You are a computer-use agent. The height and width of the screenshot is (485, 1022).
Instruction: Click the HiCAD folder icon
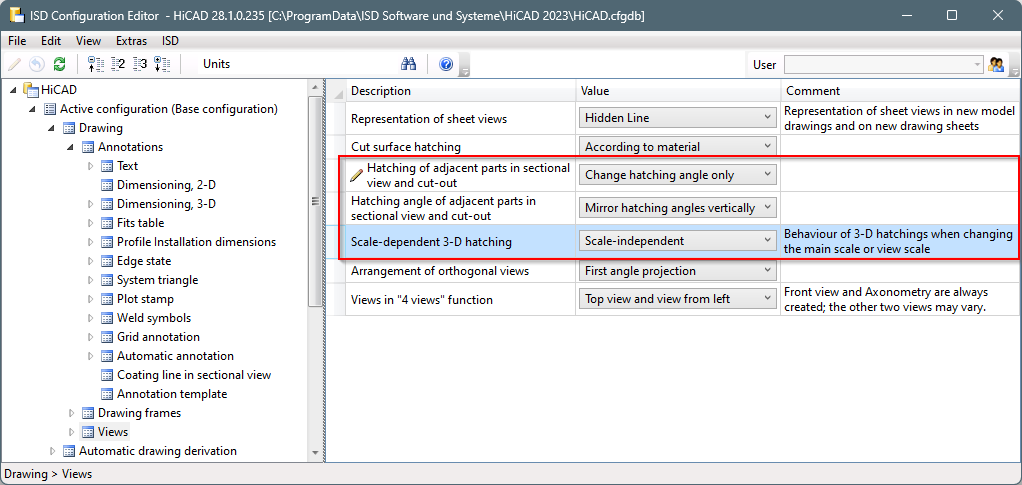click(31, 89)
